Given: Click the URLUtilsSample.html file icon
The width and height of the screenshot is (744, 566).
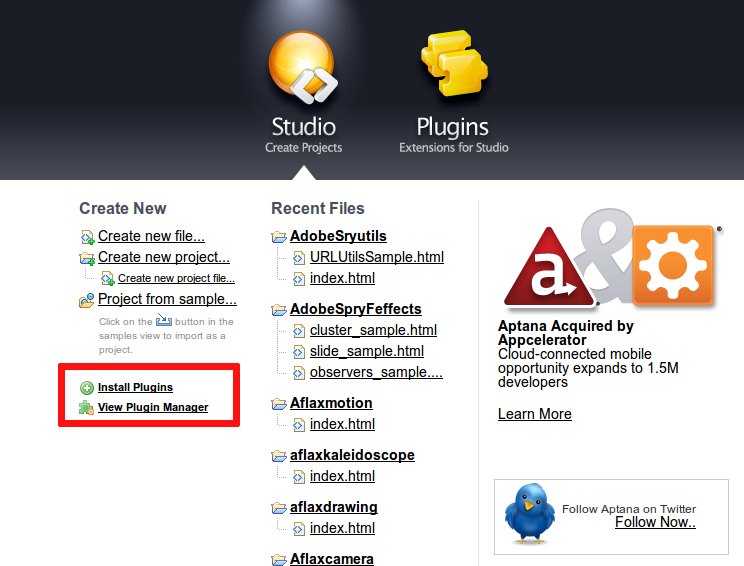Looking at the screenshot, I should [x=298, y=258].
